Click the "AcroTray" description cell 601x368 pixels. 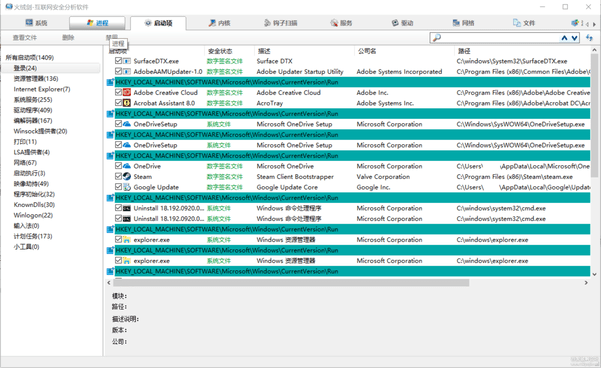point(269,103)
